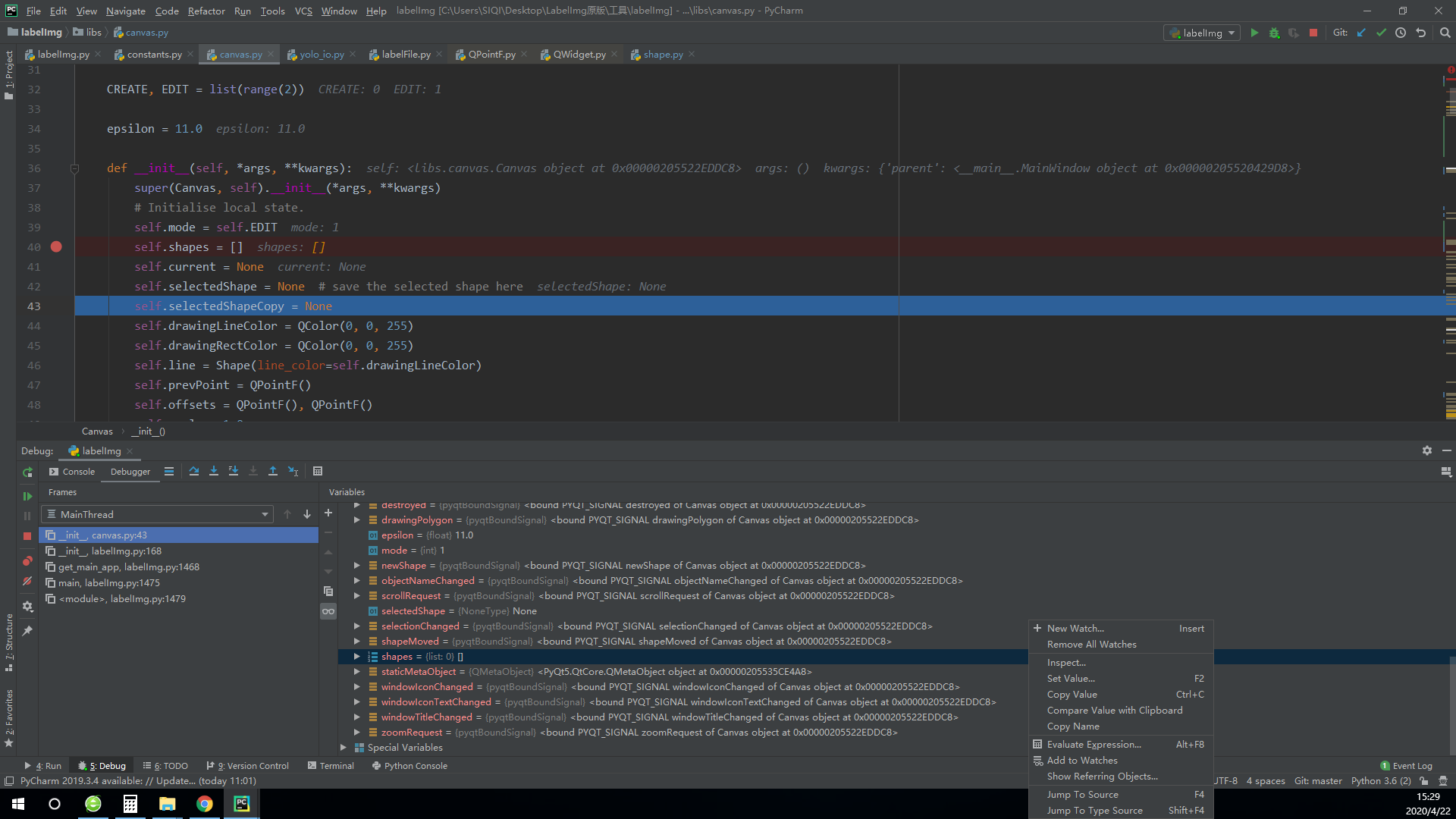Expand the Special Variables group
Viewport: 1456px width, 819px height.
point(344,747)
